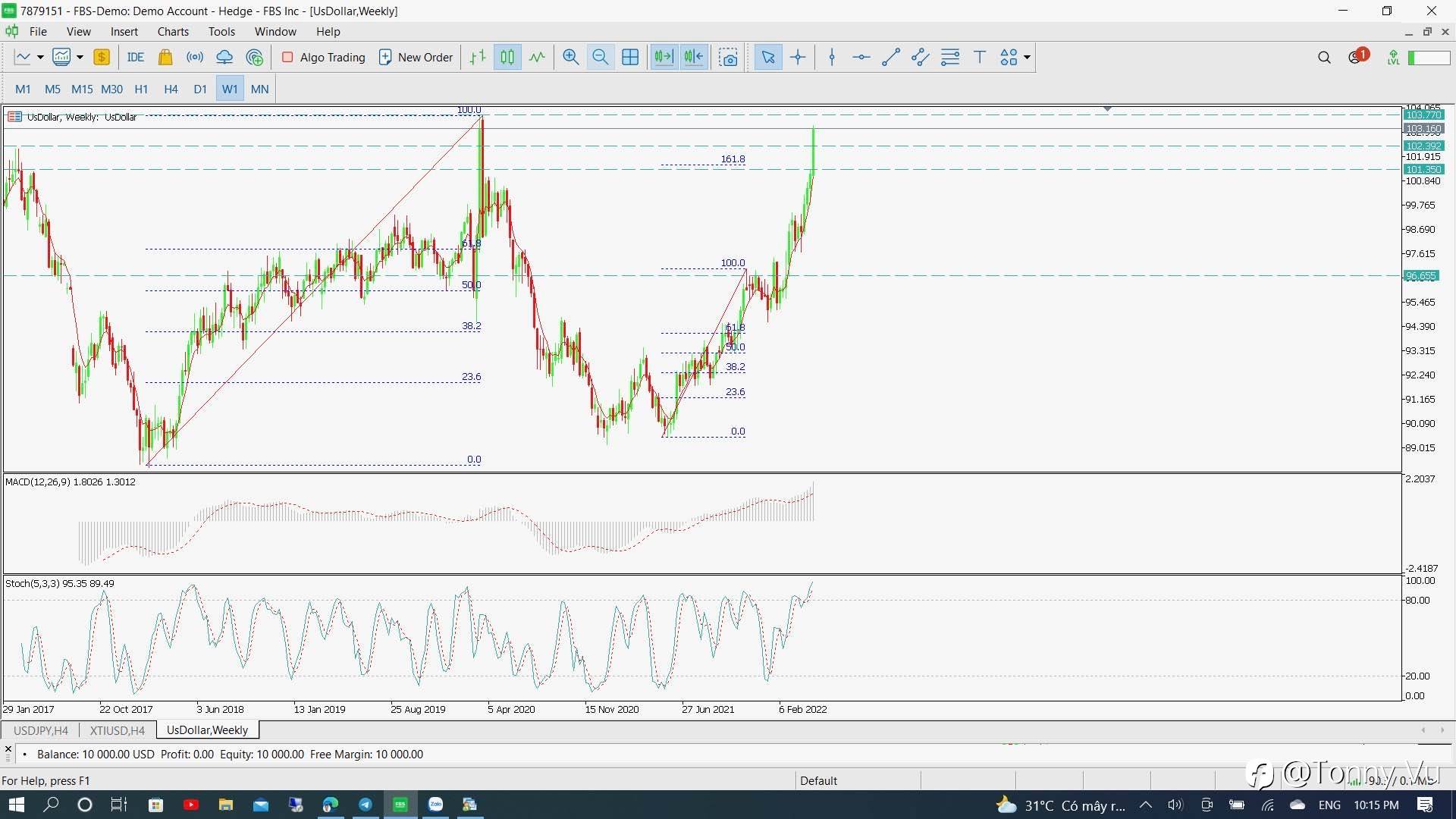This screenshot has width=1456, height=819.
Task: Open the Charts menu
Action: pos(173,31)
